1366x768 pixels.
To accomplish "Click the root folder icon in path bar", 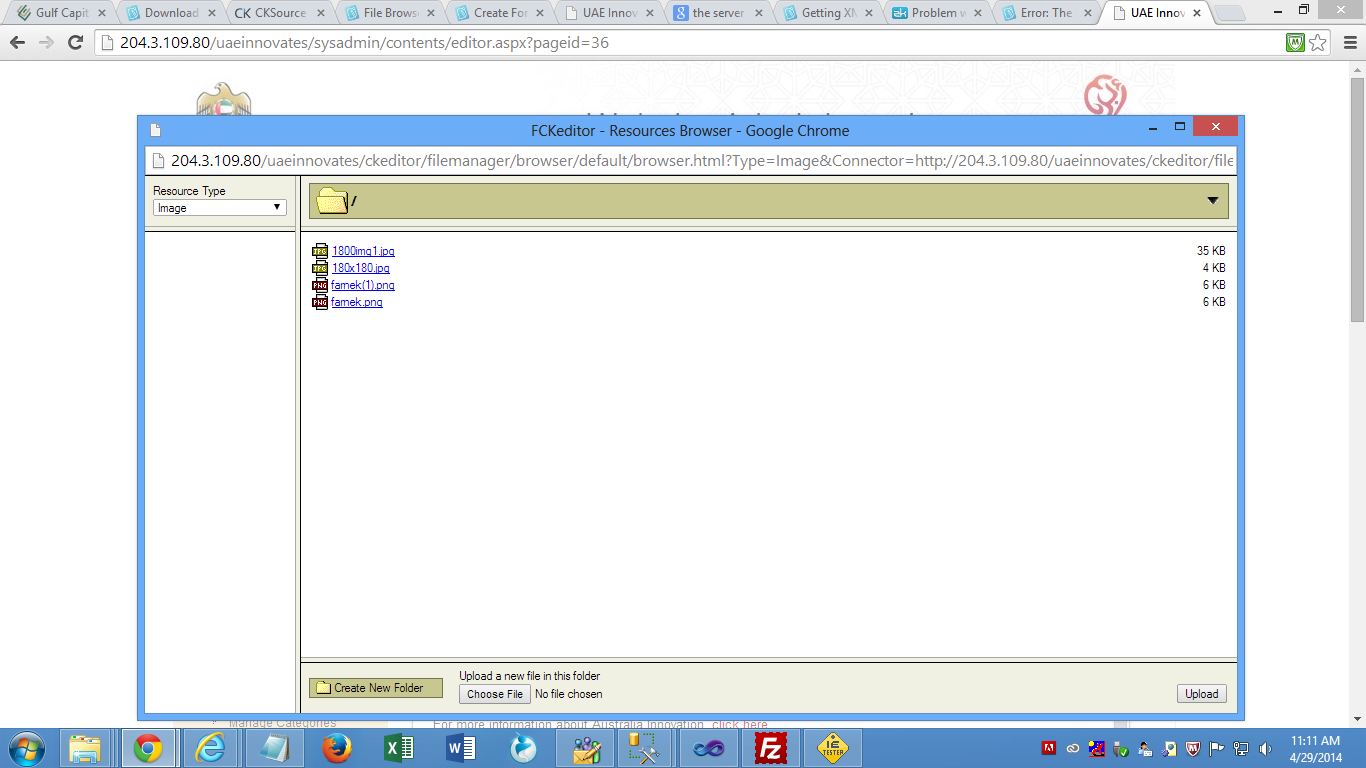I will [332, 201].
